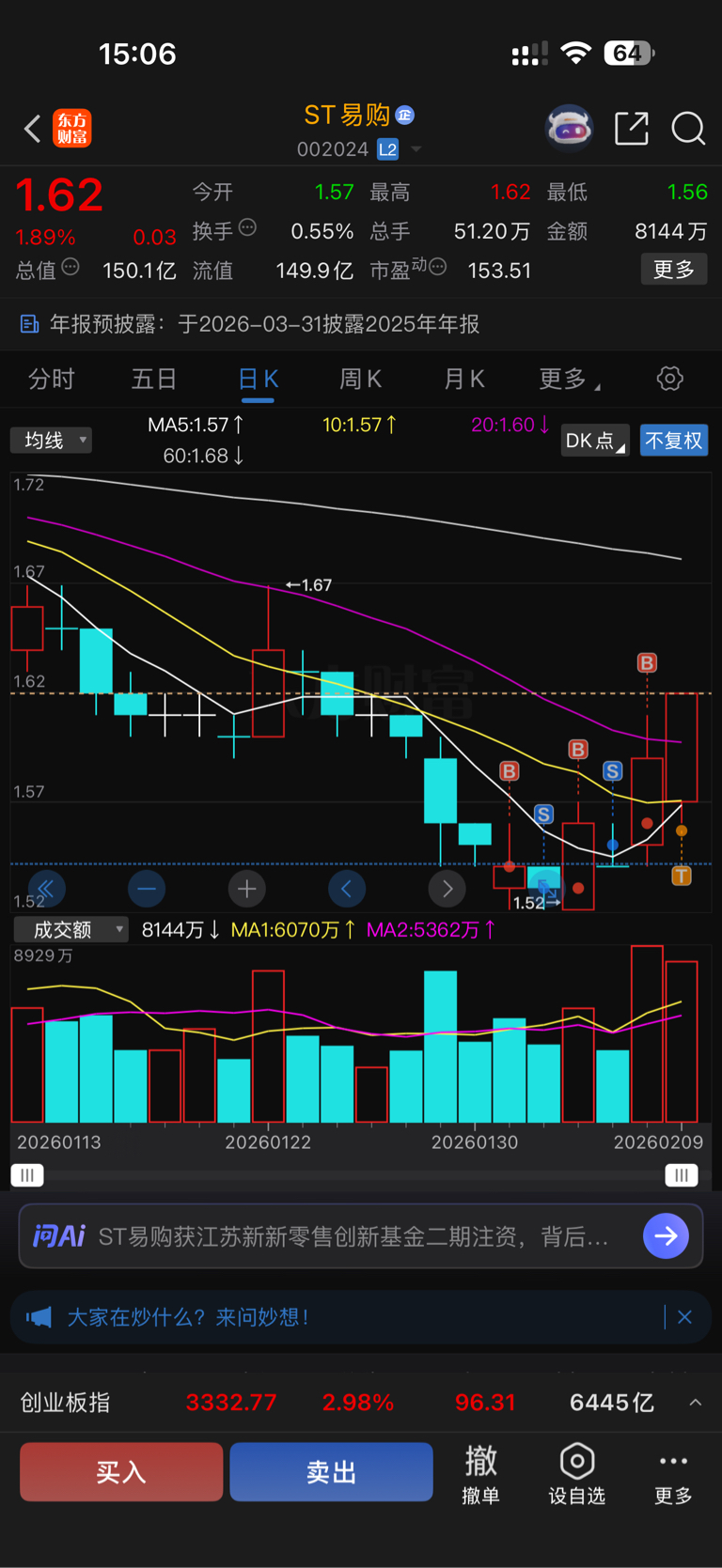The width and height of the screenshot is (722, 1568).
Task: Dismiss the 妙想 banner with X
Action: click(x=684, y=1317)
